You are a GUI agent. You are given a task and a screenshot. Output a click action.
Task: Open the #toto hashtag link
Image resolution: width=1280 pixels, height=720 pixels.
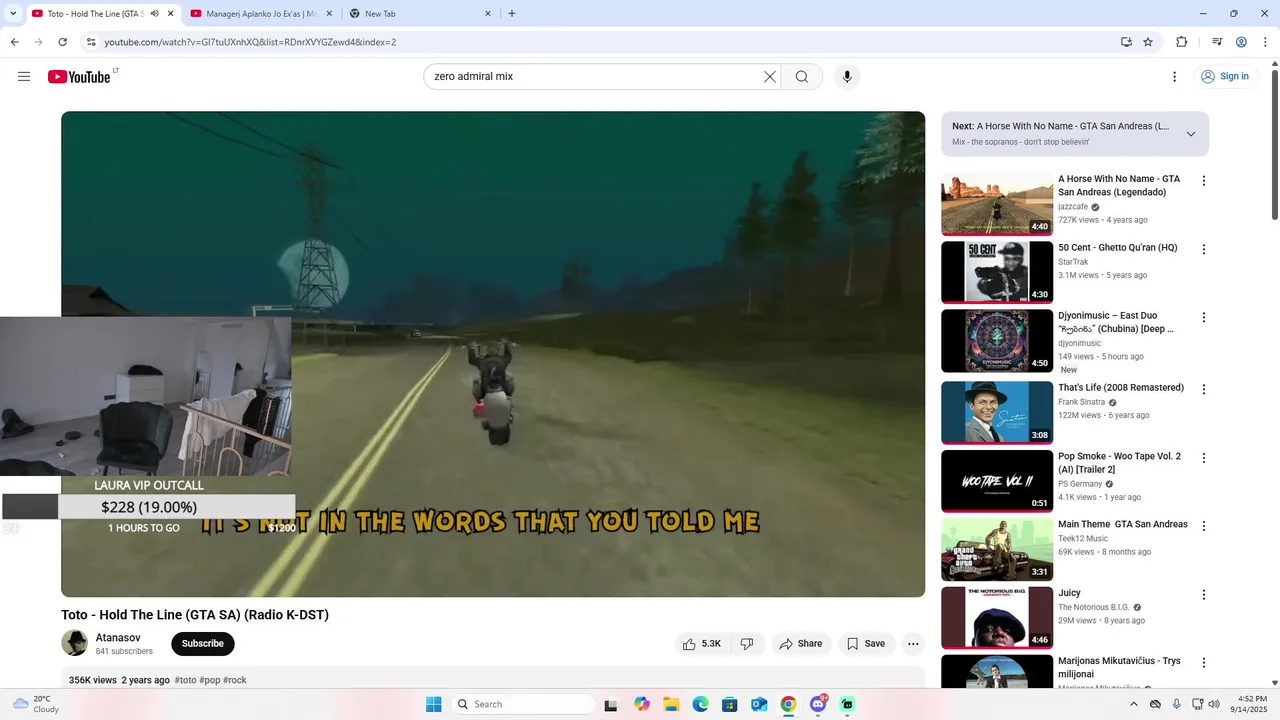click(x=185, y=680)
